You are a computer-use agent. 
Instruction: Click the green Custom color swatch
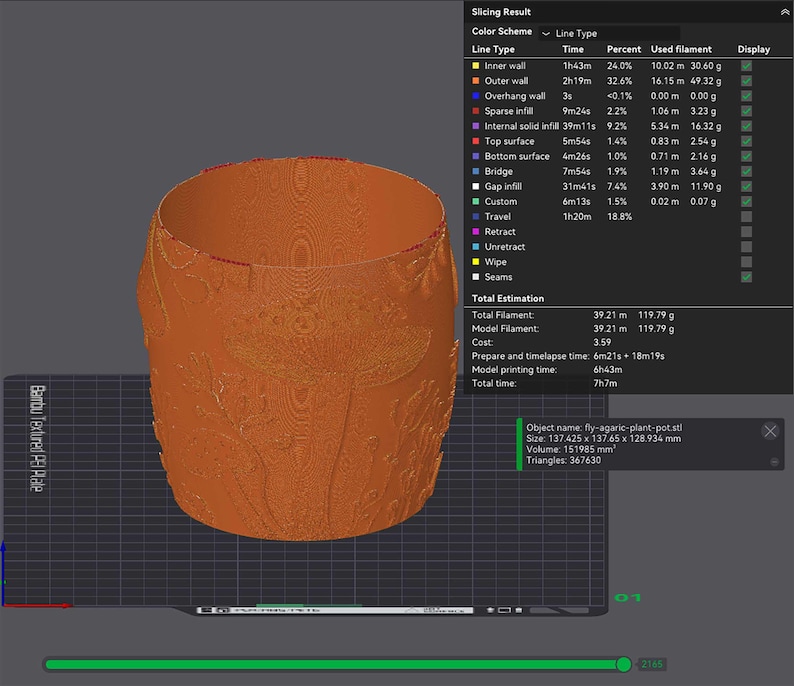(475, 201)
